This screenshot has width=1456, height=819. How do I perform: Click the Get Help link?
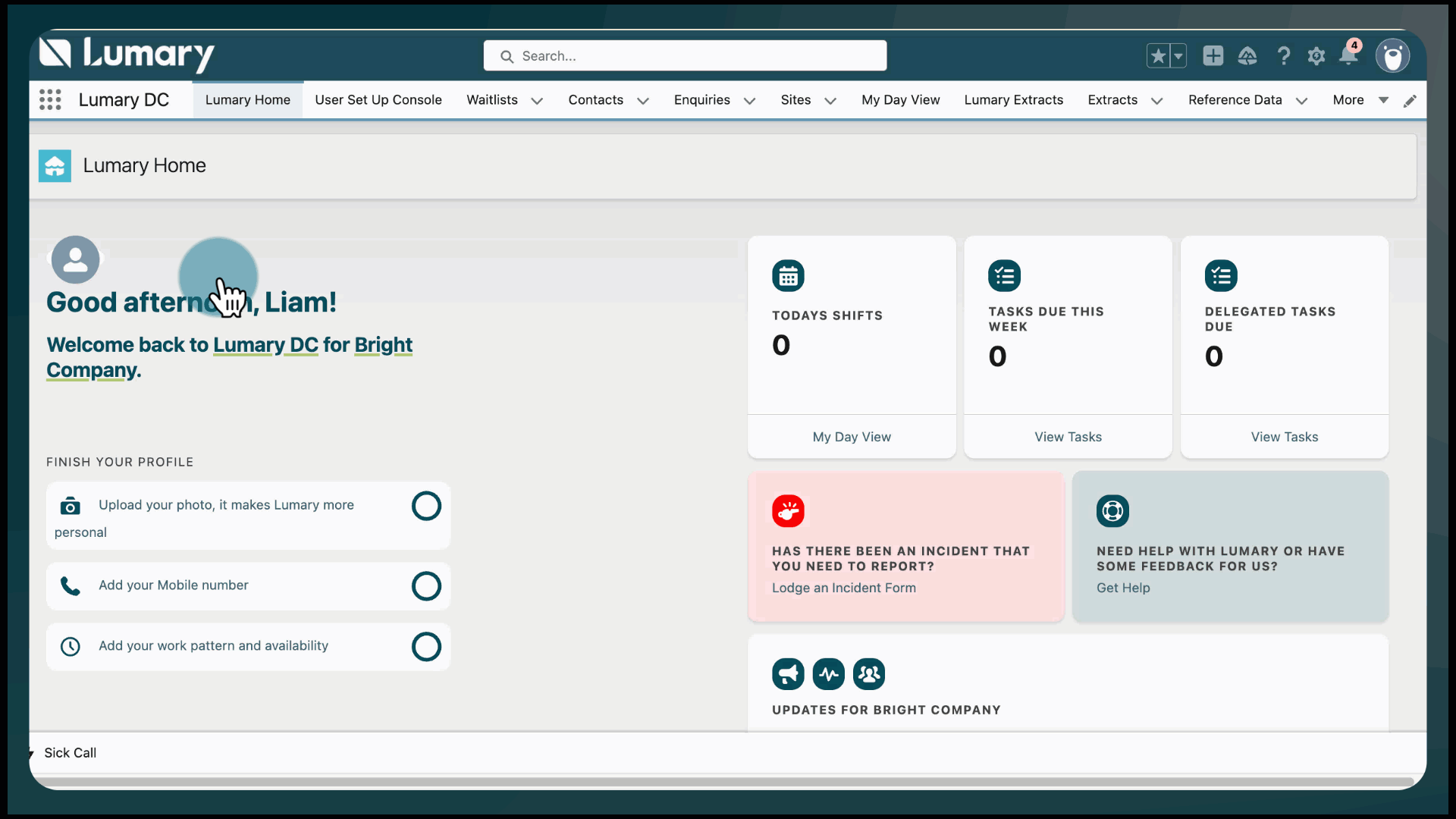[1123, 588]
